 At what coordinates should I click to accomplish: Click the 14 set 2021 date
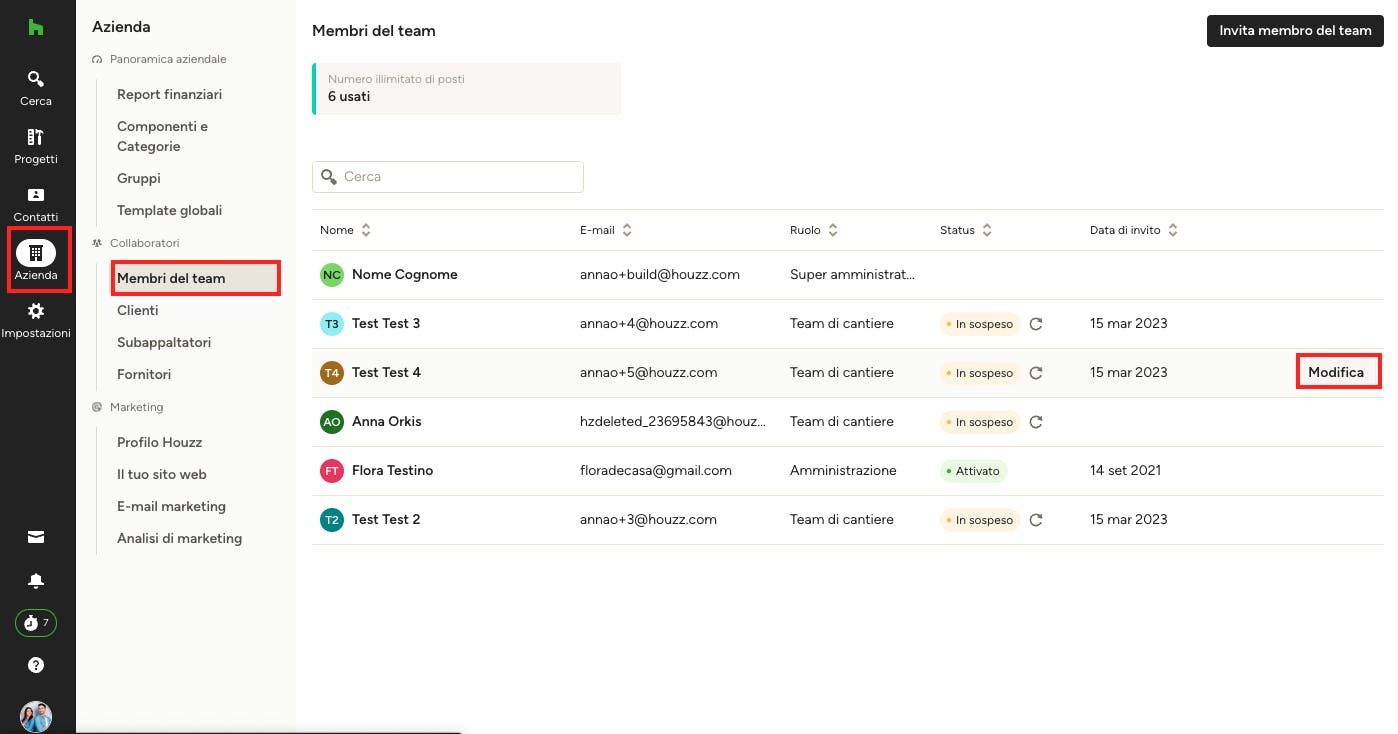[1125, 471]
